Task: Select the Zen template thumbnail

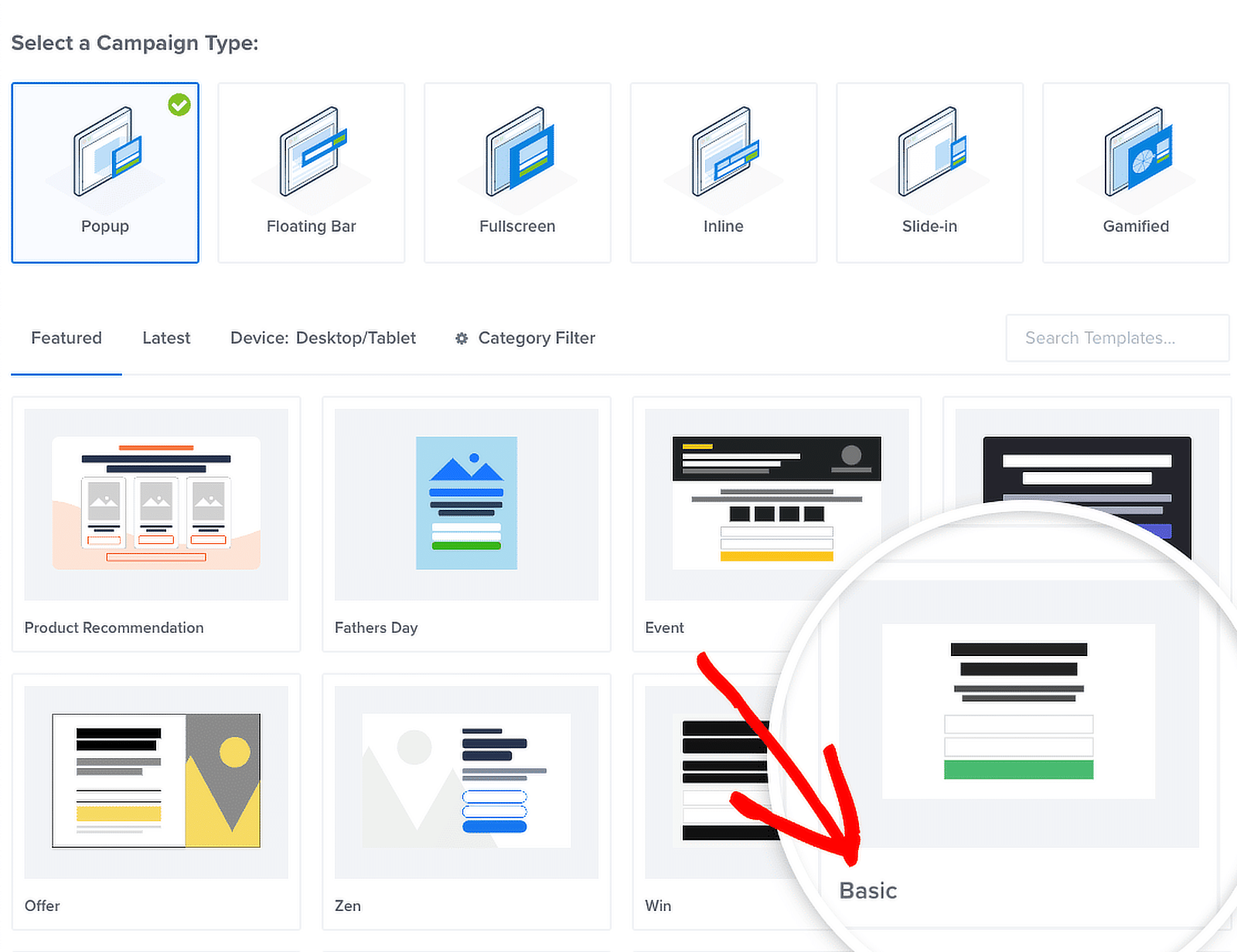Action: click(x=466, y=781)
